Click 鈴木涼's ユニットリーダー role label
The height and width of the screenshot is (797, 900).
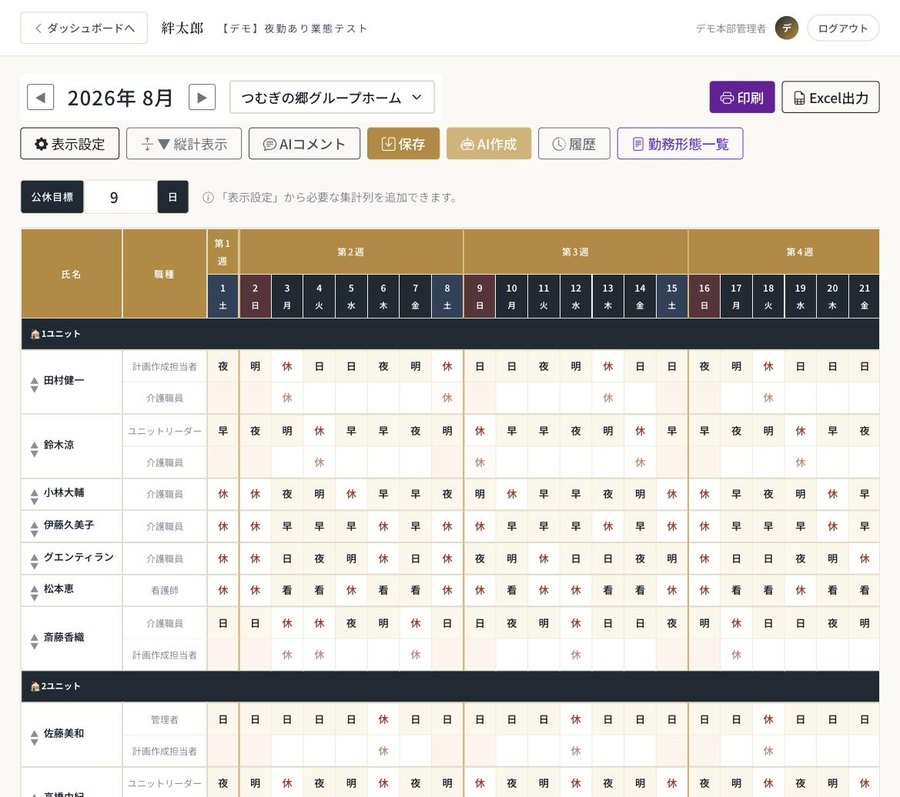point(164,431)
